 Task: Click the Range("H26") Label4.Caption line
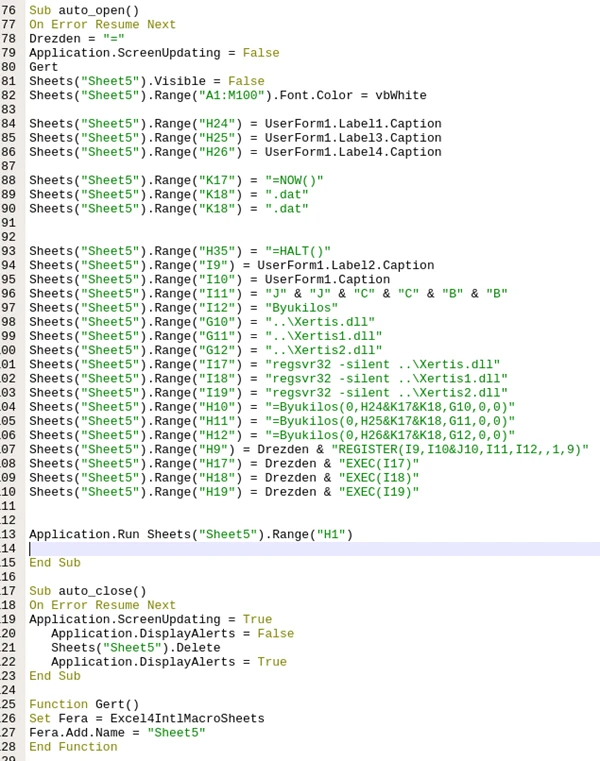click(x=235, y=152)
